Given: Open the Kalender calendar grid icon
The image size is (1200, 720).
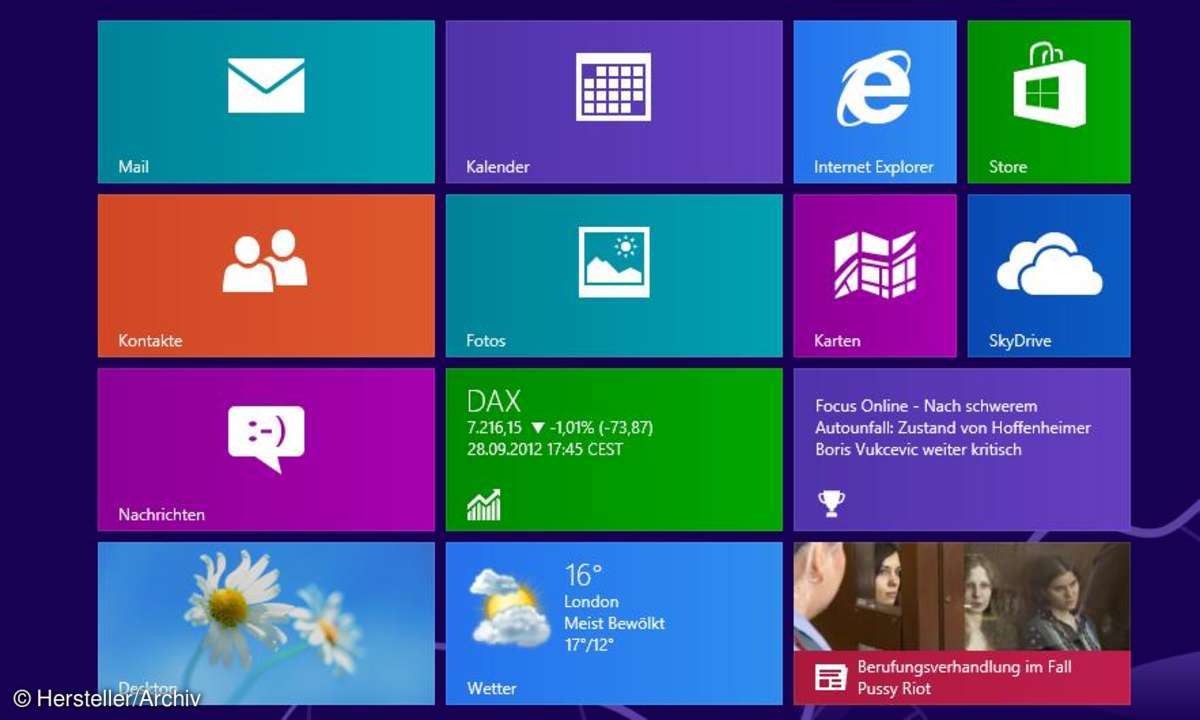Looking at the screenshot, I should pos(613,87).
